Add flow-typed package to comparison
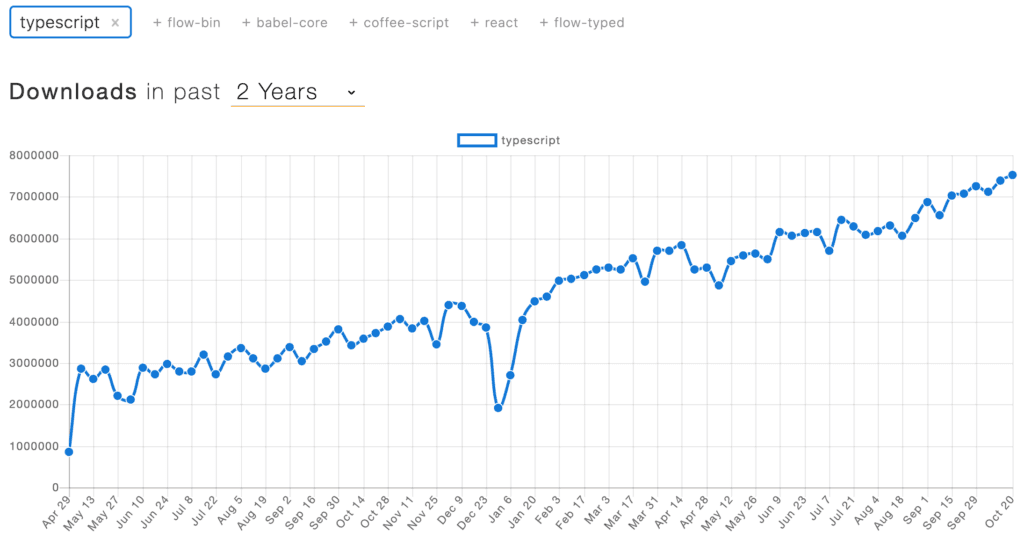Image resolution: width=1024 pixels, height=538 pixels. click(x=582, y=23)
